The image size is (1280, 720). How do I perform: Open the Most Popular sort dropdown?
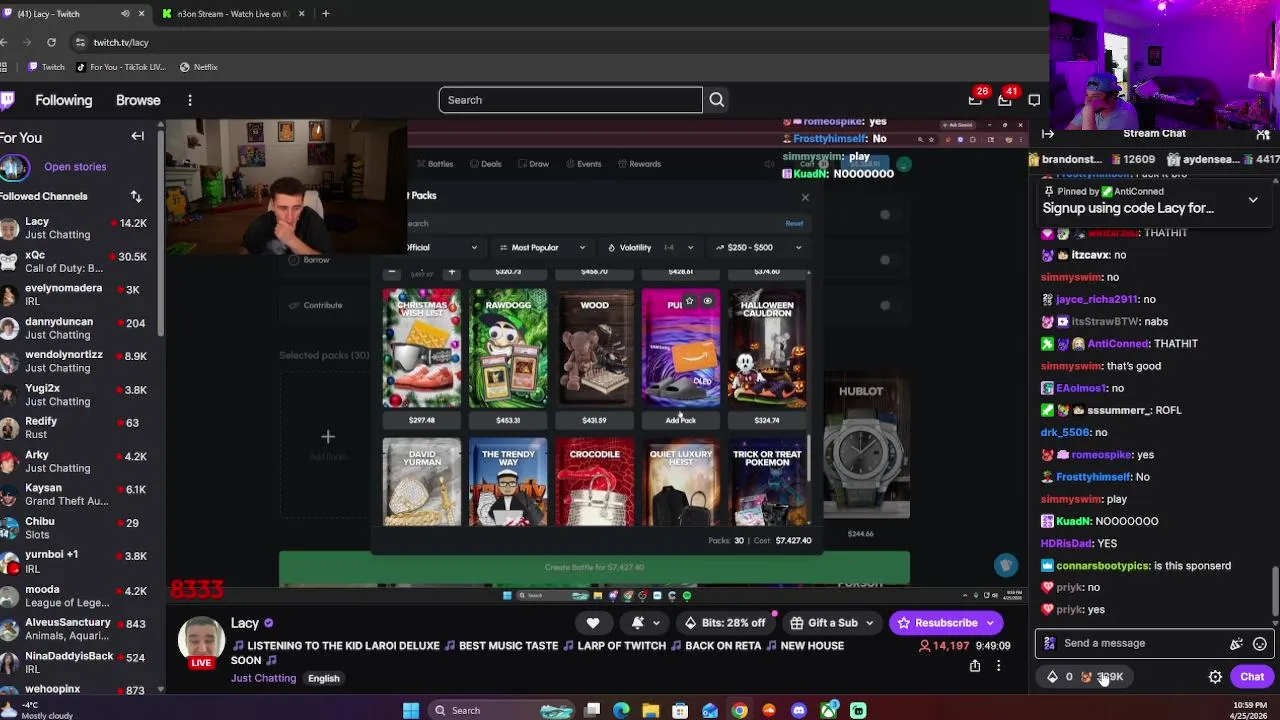coord(542,248)
